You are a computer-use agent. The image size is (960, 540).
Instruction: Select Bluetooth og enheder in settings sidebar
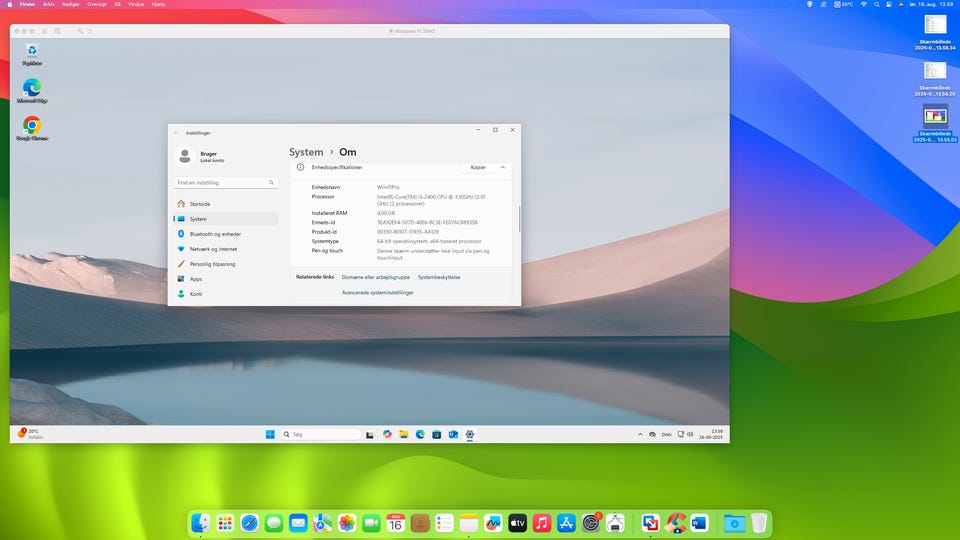tap(215, 234)
